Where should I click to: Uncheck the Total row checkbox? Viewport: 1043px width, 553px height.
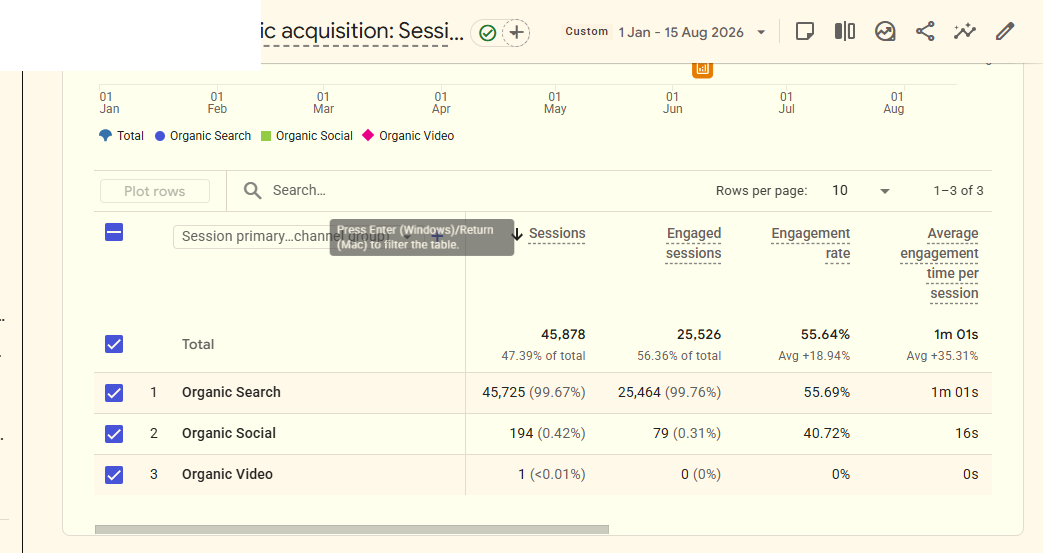114,344
